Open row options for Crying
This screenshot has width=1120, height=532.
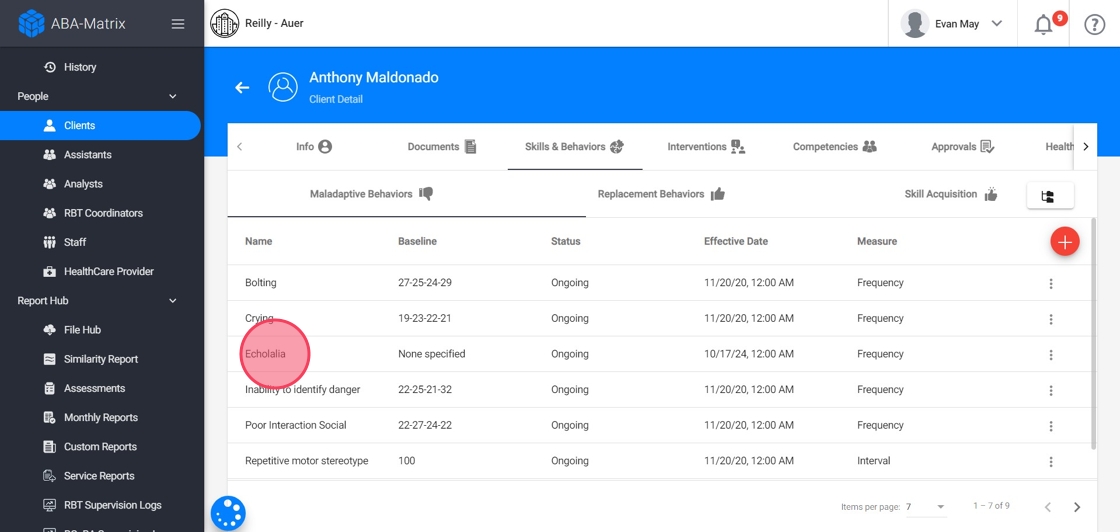[1051, 319]
